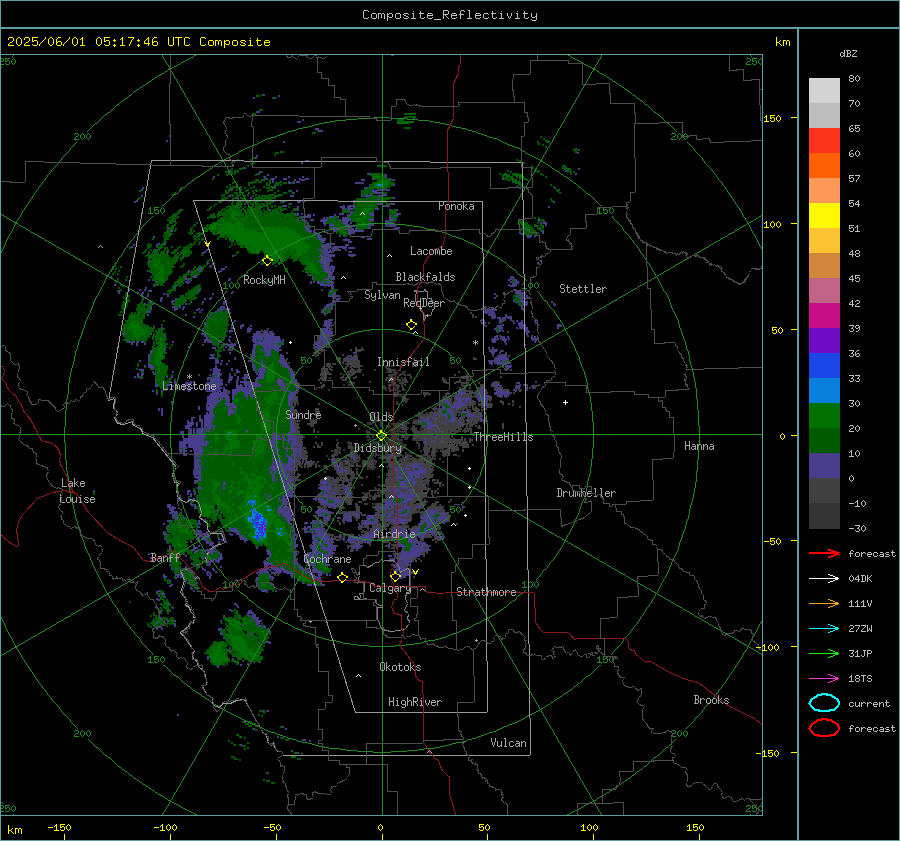Click the red forecast ellipse legend icon
The image size is (900, 841).
824,728
